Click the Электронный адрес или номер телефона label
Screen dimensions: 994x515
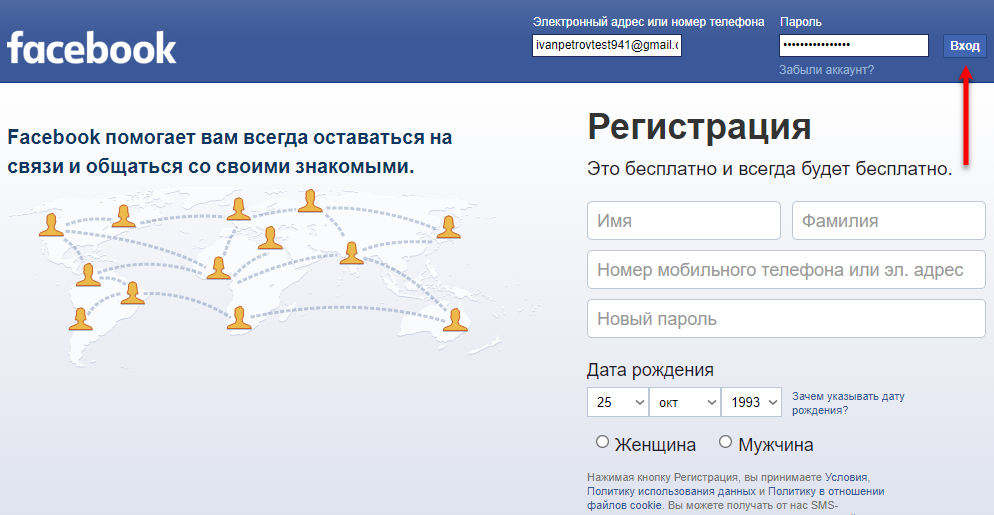tap(649, 22)
